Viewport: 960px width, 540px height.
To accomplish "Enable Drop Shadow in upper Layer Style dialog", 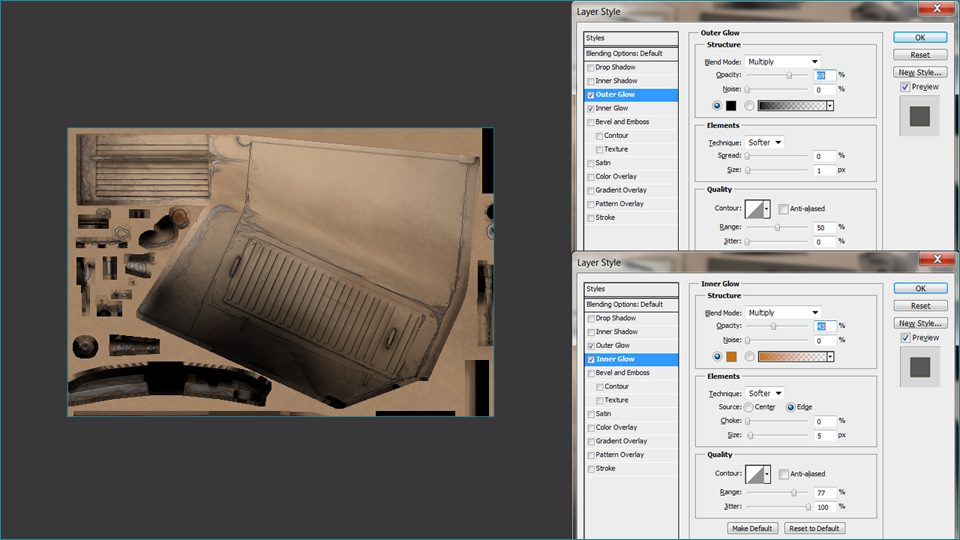I will click(x=591, y=67).
